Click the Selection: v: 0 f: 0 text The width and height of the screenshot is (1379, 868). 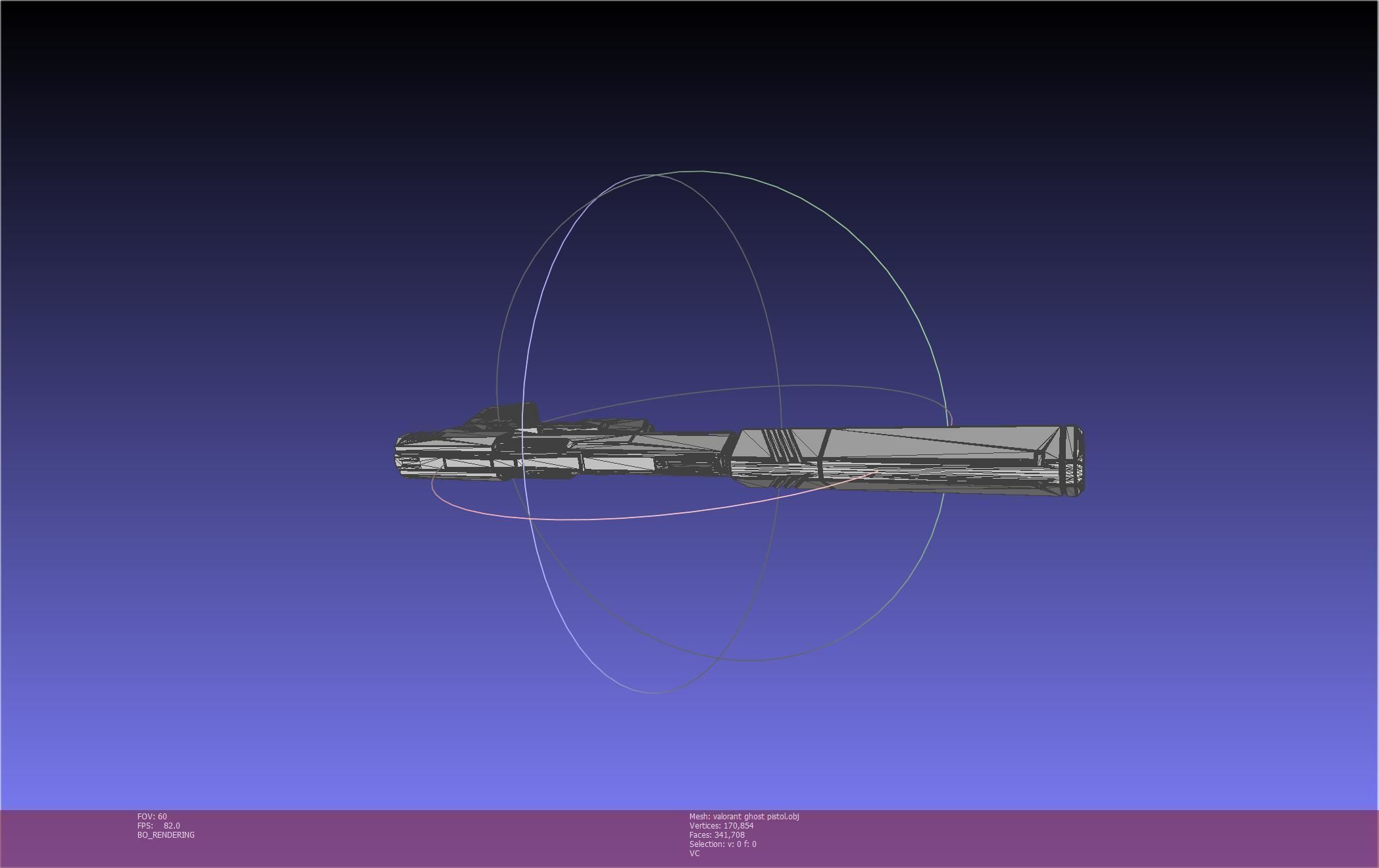point(723,844)
